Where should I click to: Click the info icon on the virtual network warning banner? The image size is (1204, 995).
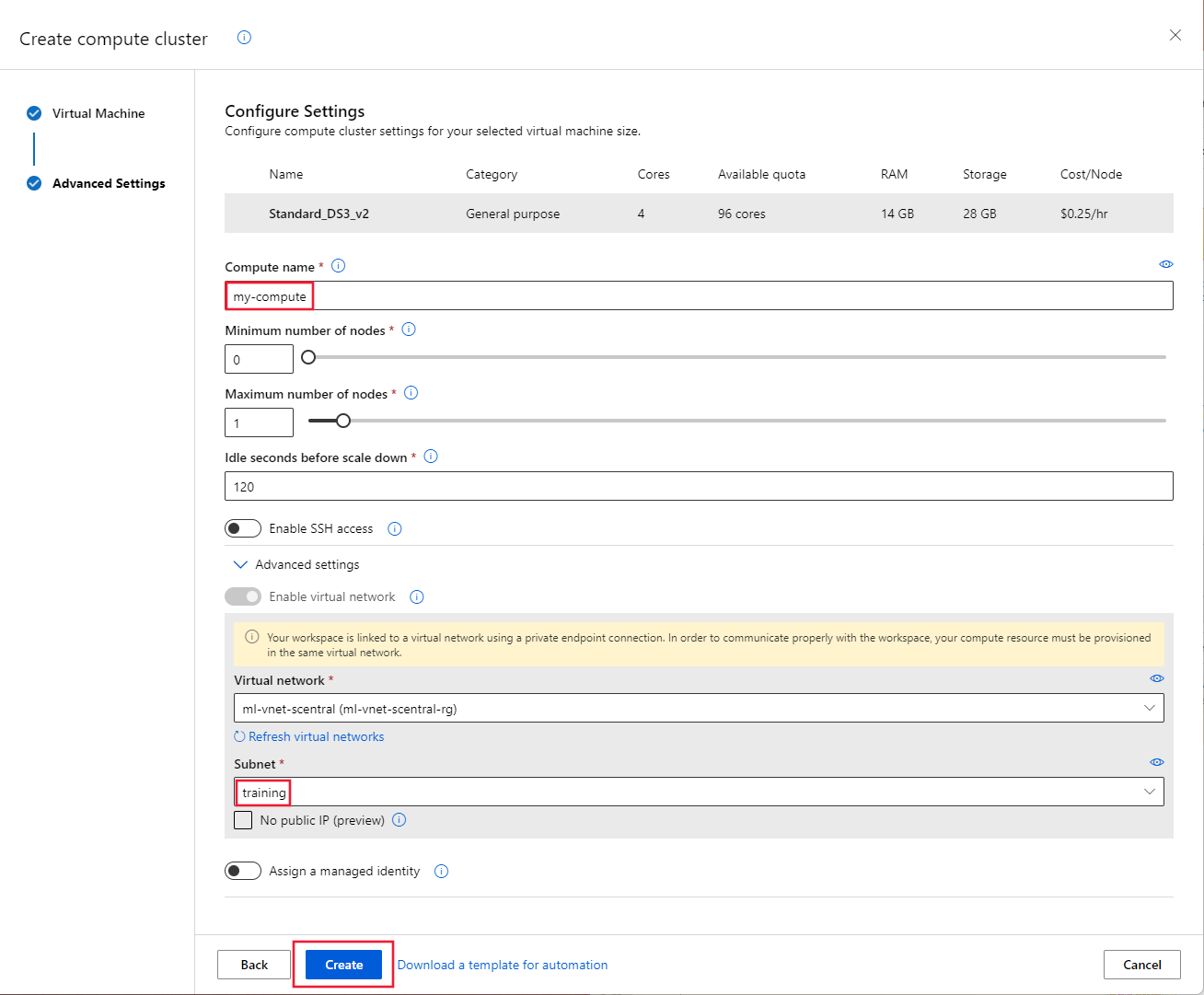tap(251, 637)
